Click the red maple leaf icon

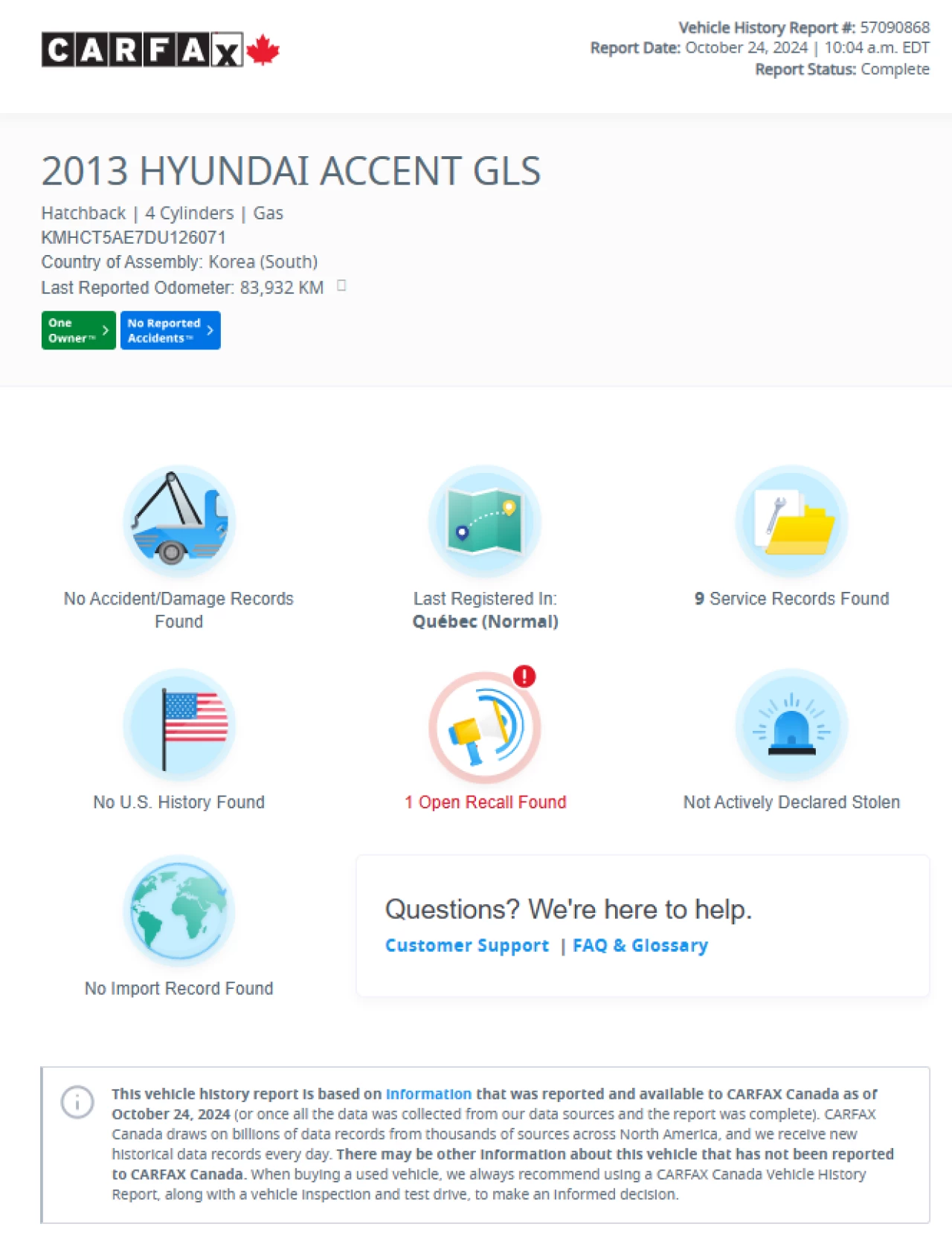point(263,50)
